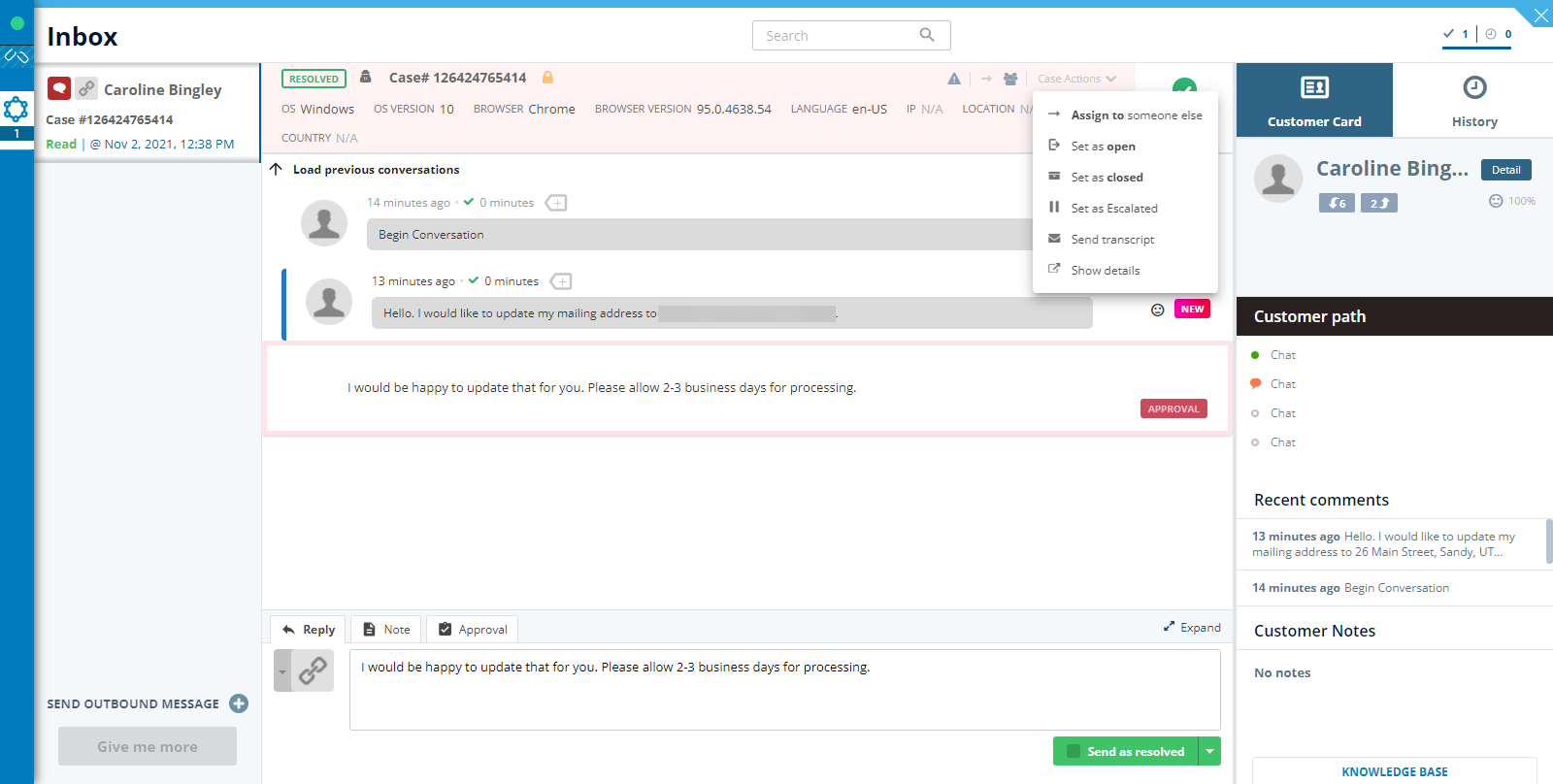Choose Assign to someone else
The height and width of the screenshot is (784, 1553).
coord(1125,114)
